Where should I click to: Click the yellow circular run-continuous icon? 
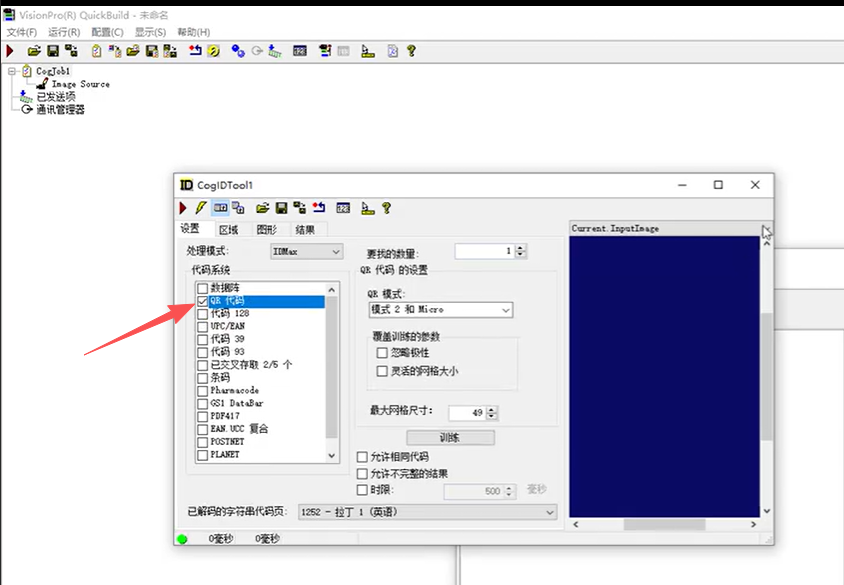click(214, 51)
